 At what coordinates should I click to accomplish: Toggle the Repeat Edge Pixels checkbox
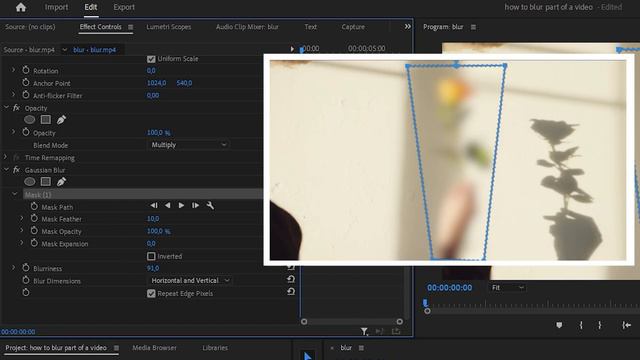click(x=151, y=293)
